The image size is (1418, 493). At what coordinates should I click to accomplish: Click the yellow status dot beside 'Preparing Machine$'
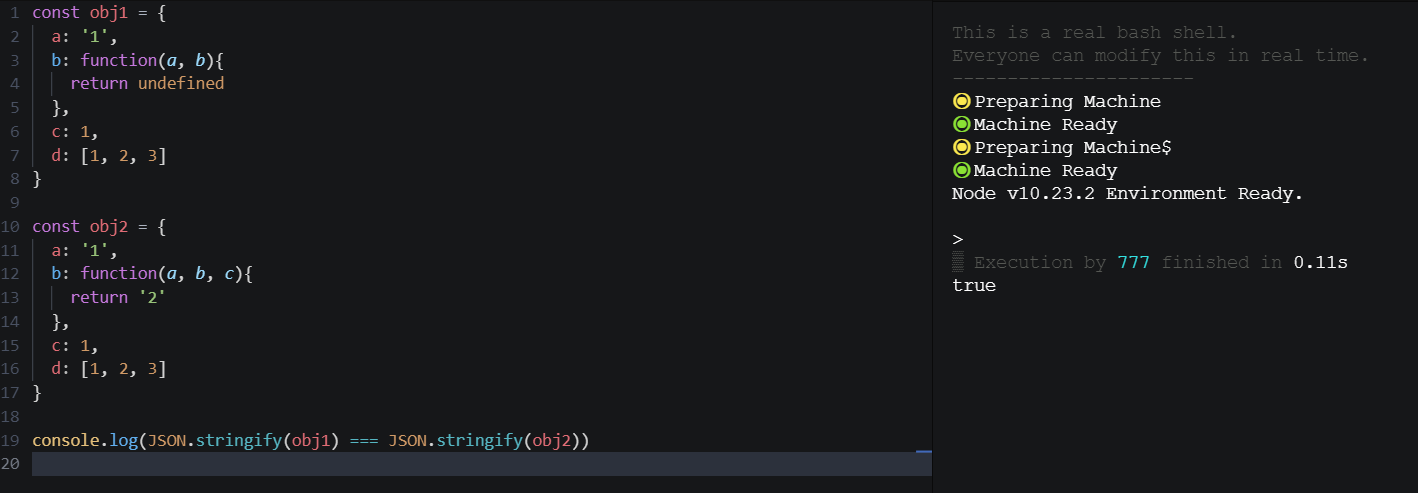[x=962, y=147]
